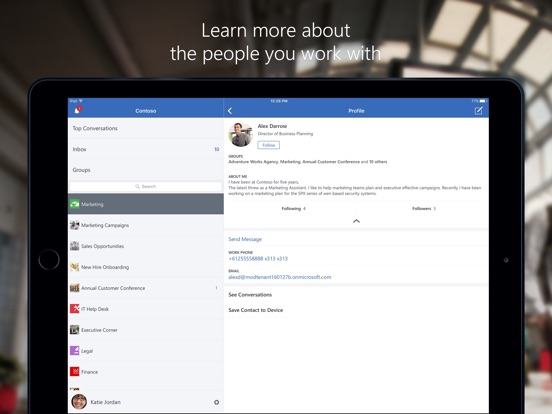Click Katie Jordan's avatar

click(79, 402)
